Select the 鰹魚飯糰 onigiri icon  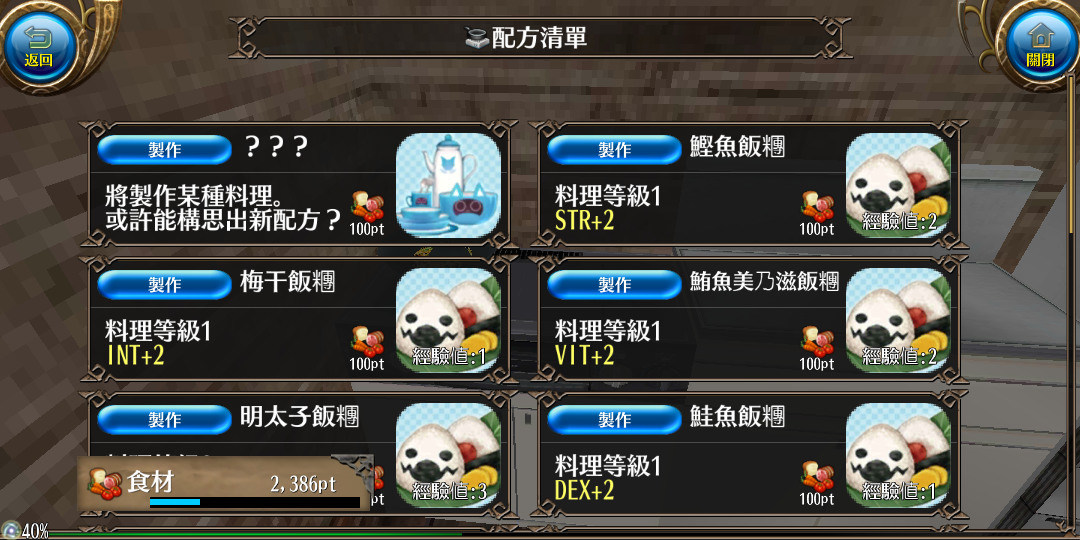pyautogui.click(x=897, y=185)
